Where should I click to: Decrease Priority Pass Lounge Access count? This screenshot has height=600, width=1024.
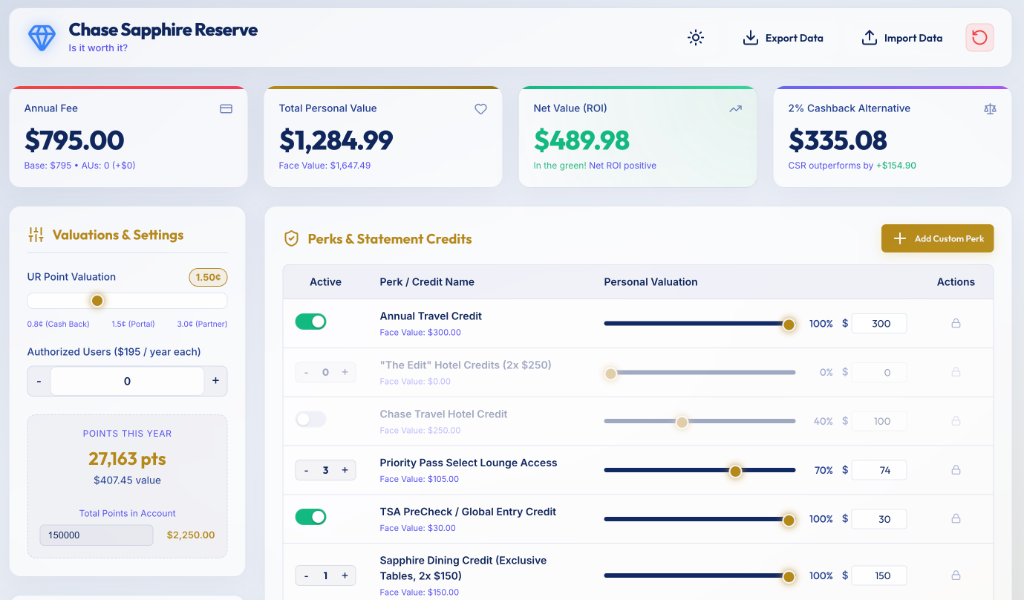tap(306, 470)
